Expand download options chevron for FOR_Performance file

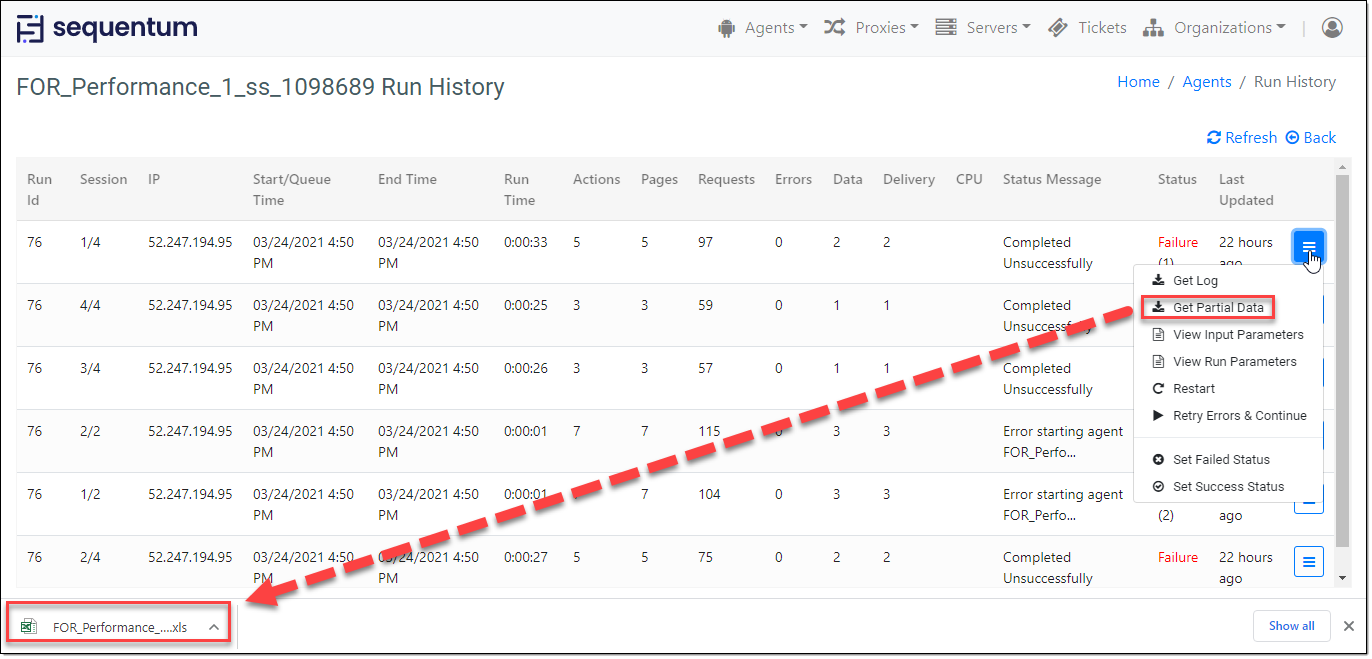pos(214,627)
